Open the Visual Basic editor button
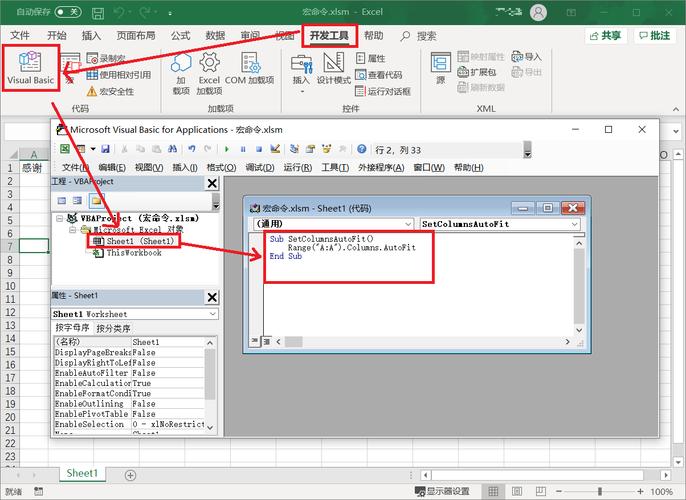 click(30, 68)
